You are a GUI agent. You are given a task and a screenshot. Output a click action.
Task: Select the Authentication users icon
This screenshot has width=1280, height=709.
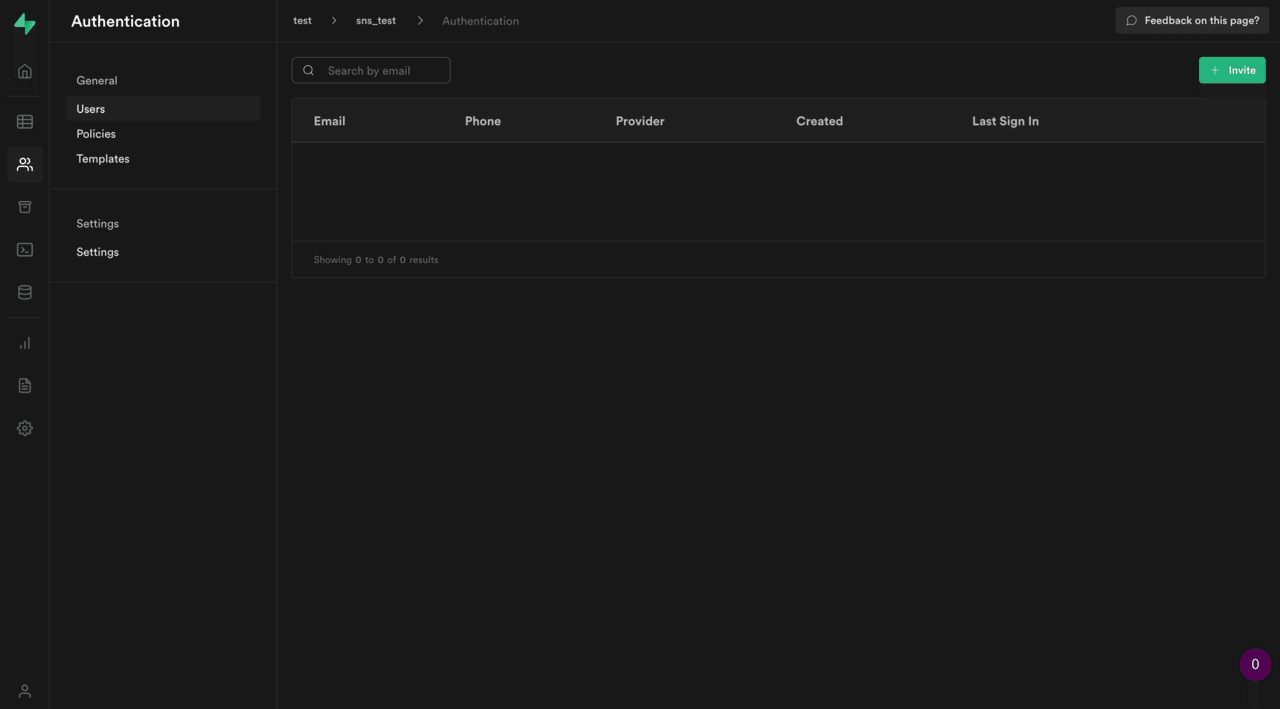coord(25,165)
